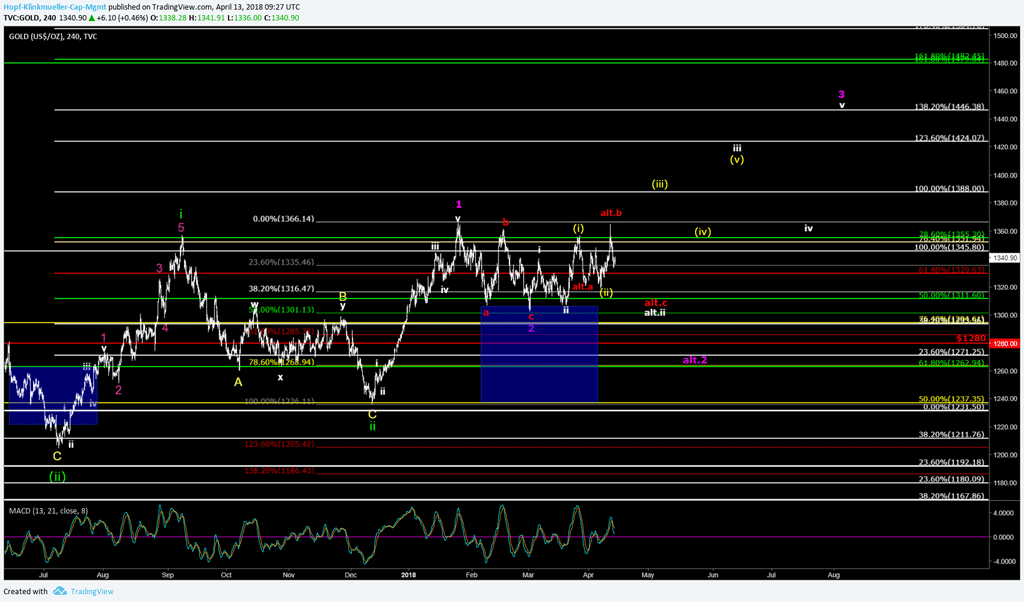Select the MACD (13, 21, close, 8) indicator label
The height and width of the screenshot is (602, 1024).
pos(48,510)
